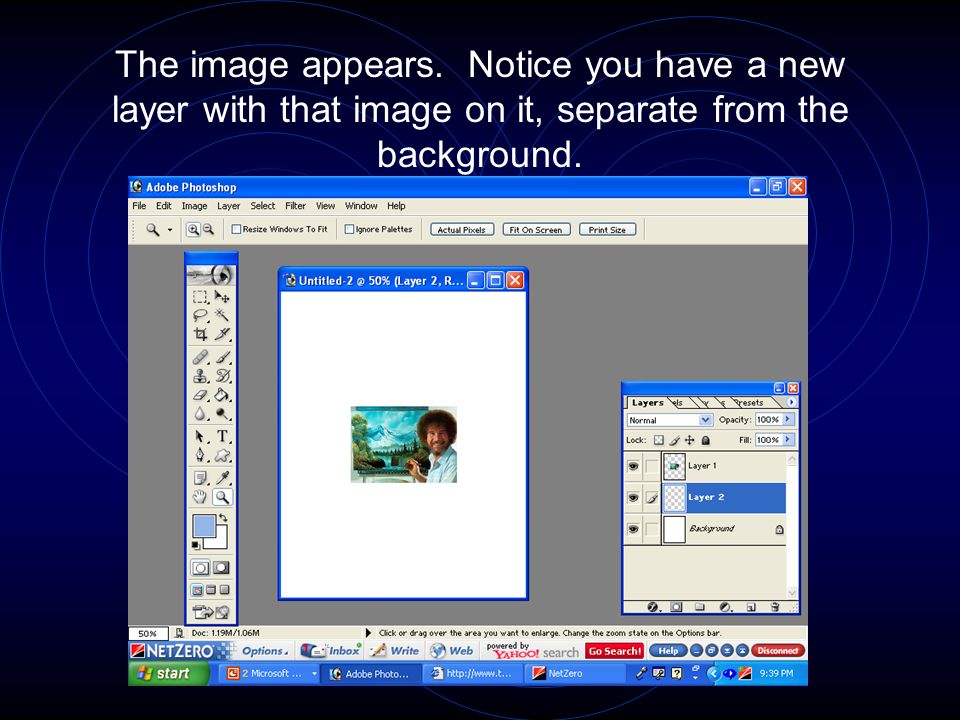
Task: Open the Layer menu
Action: [228, 206]
